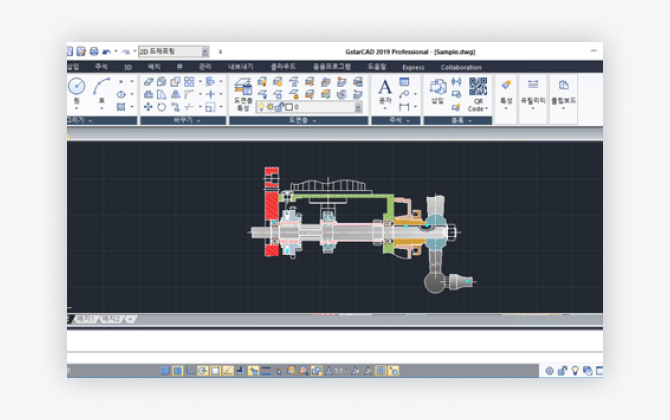
Task: Click the Print icon in quick access toolbar
Action: pyautogui.click(x=94, y=51)
